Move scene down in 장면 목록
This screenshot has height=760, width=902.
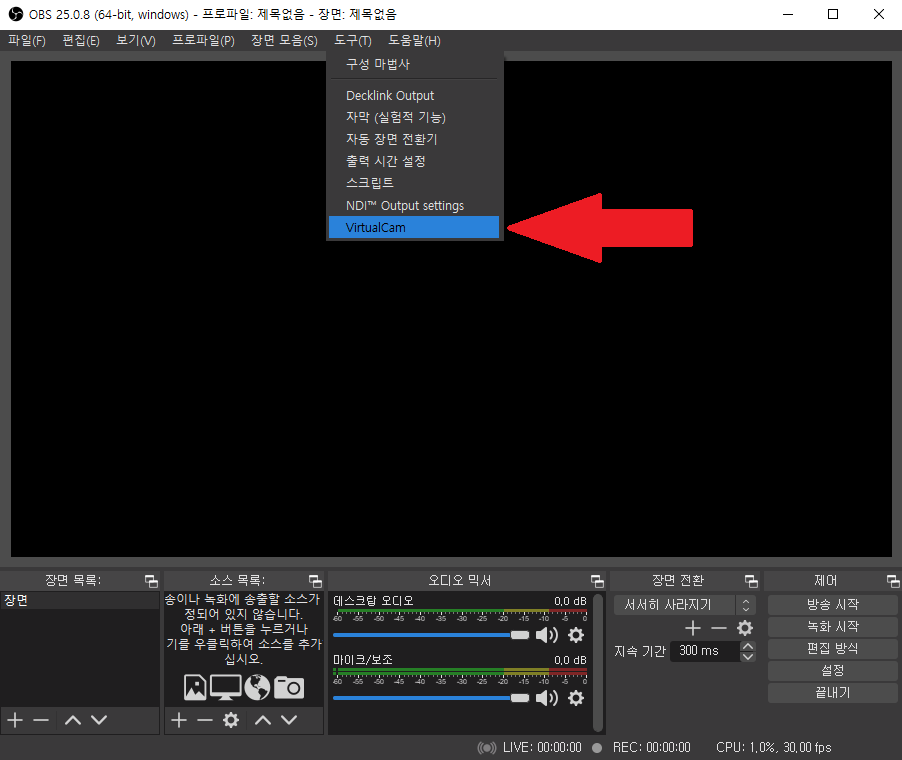point(99,720)
